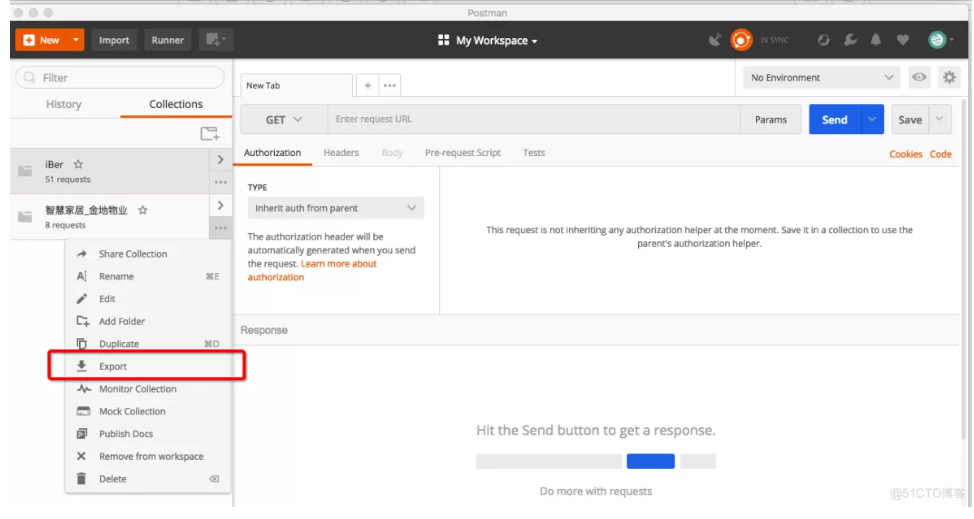Click the Monitor Collection pulse icon

click(x=83, y=389)
